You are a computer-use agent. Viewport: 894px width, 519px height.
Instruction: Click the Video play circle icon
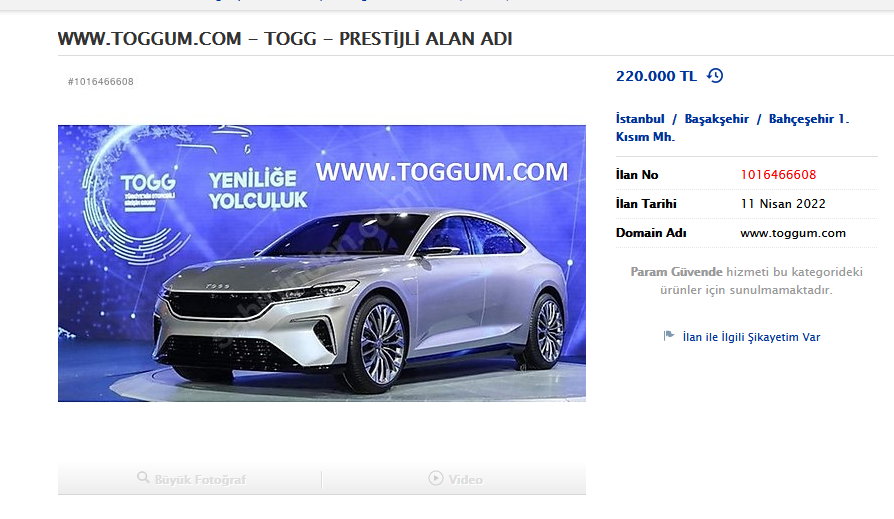(x=436, y=478)
